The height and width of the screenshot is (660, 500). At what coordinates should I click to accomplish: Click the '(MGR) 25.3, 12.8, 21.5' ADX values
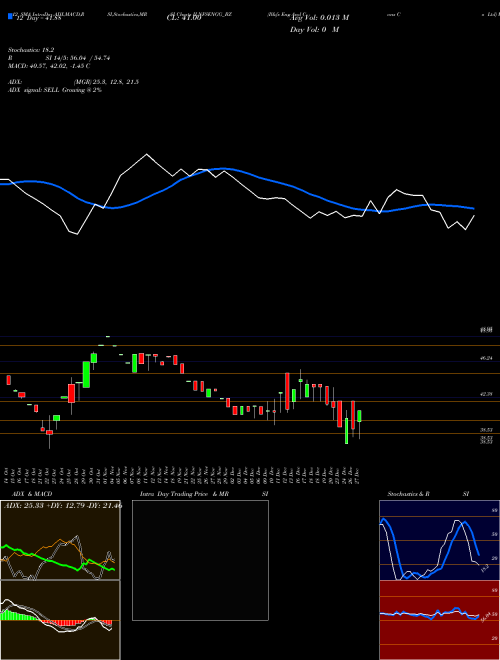pyautogui.click(x=106, y=82)
